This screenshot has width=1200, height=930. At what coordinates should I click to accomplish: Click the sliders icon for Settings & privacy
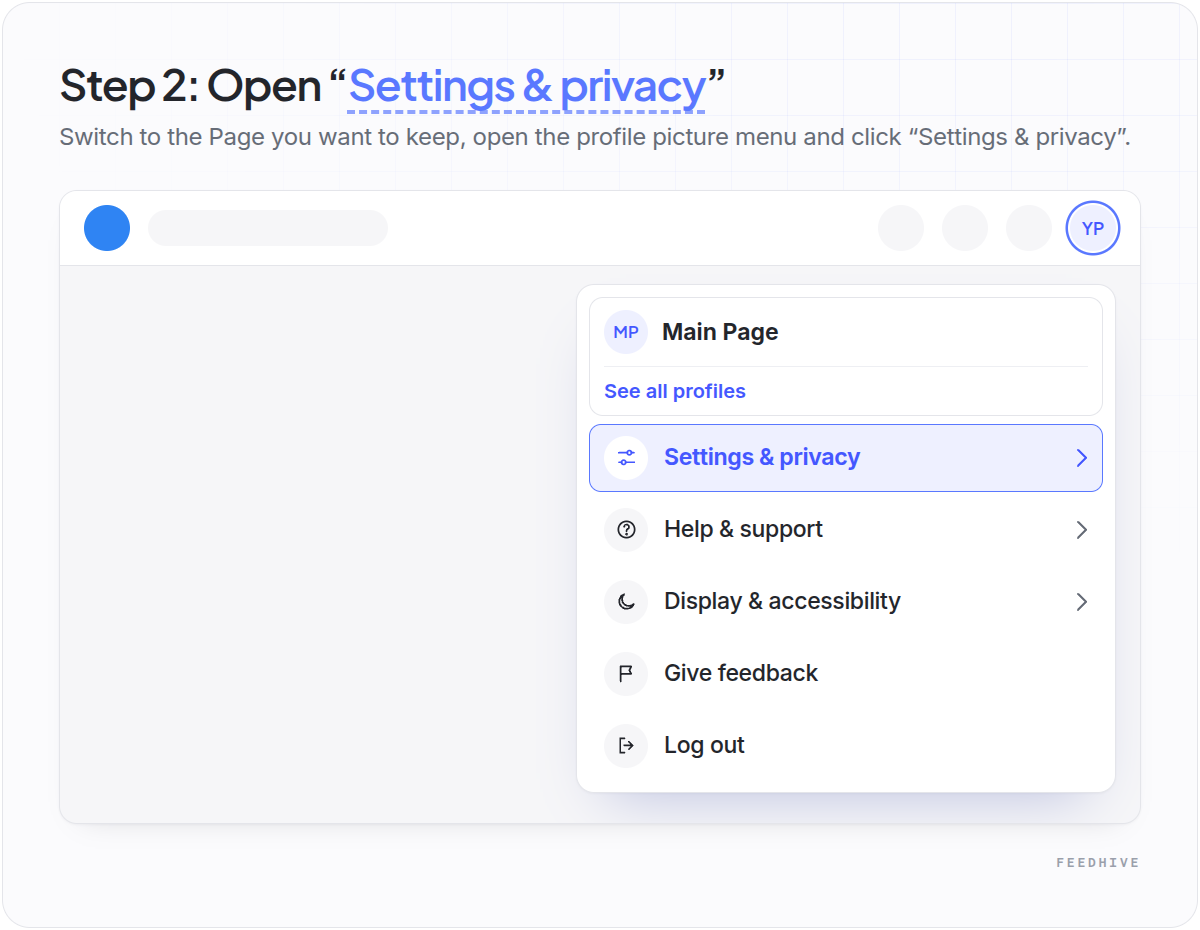[x=626, y=457]
